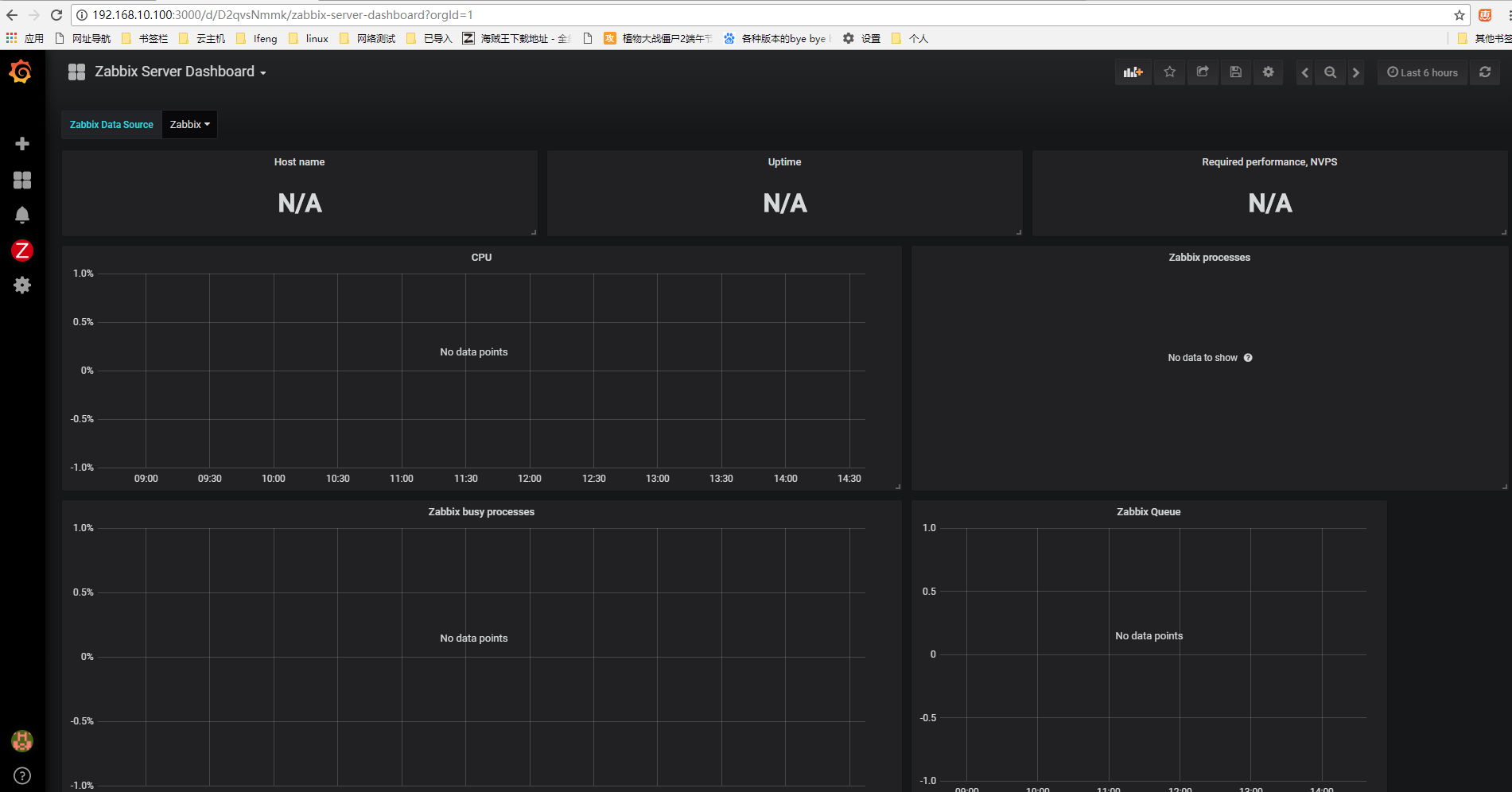Image resolution: width=1512 pixels, height=792 pixels.
Task: Click the N/A value in Required performance panel
Action: pyautogui.click(x=1270, y=204)
